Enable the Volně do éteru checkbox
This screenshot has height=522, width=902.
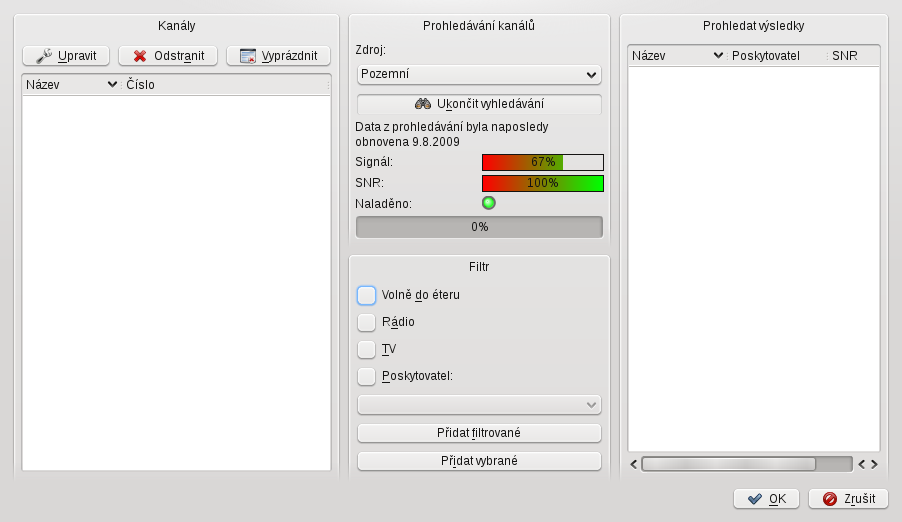pyautogui.click(x=366, y=295)
